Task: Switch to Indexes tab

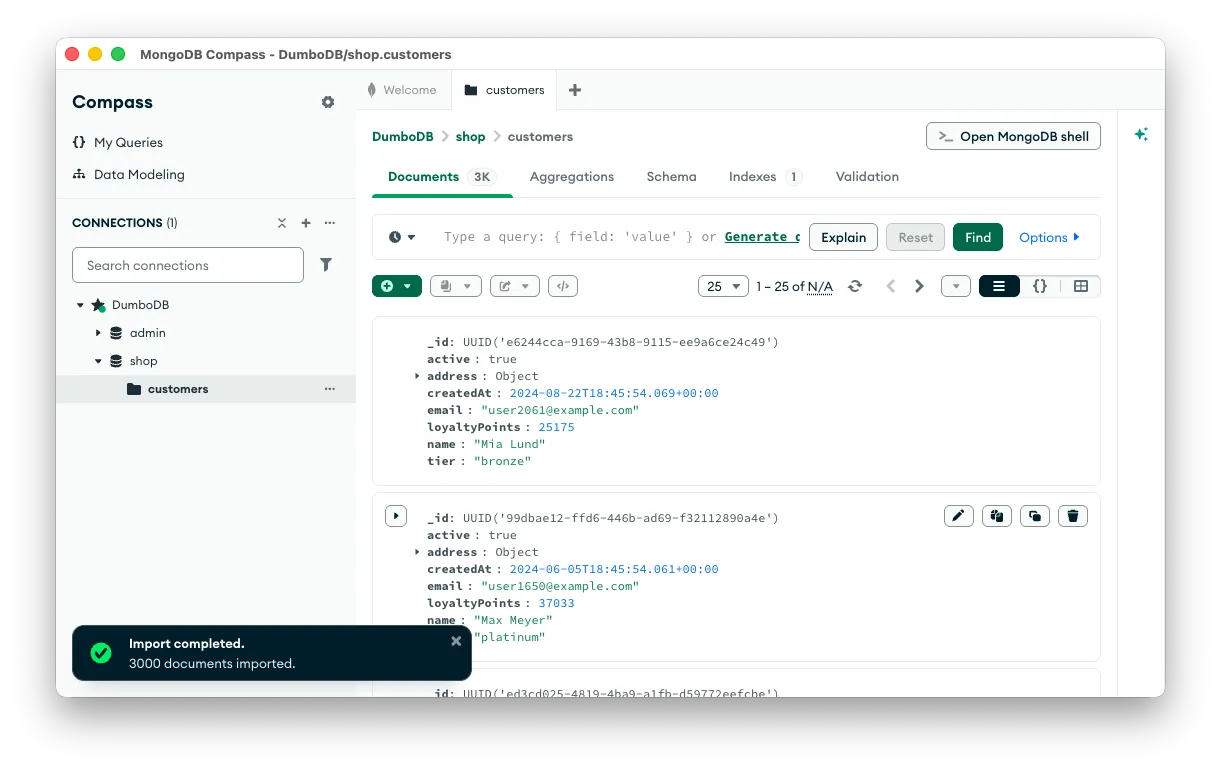Action: 765,176
